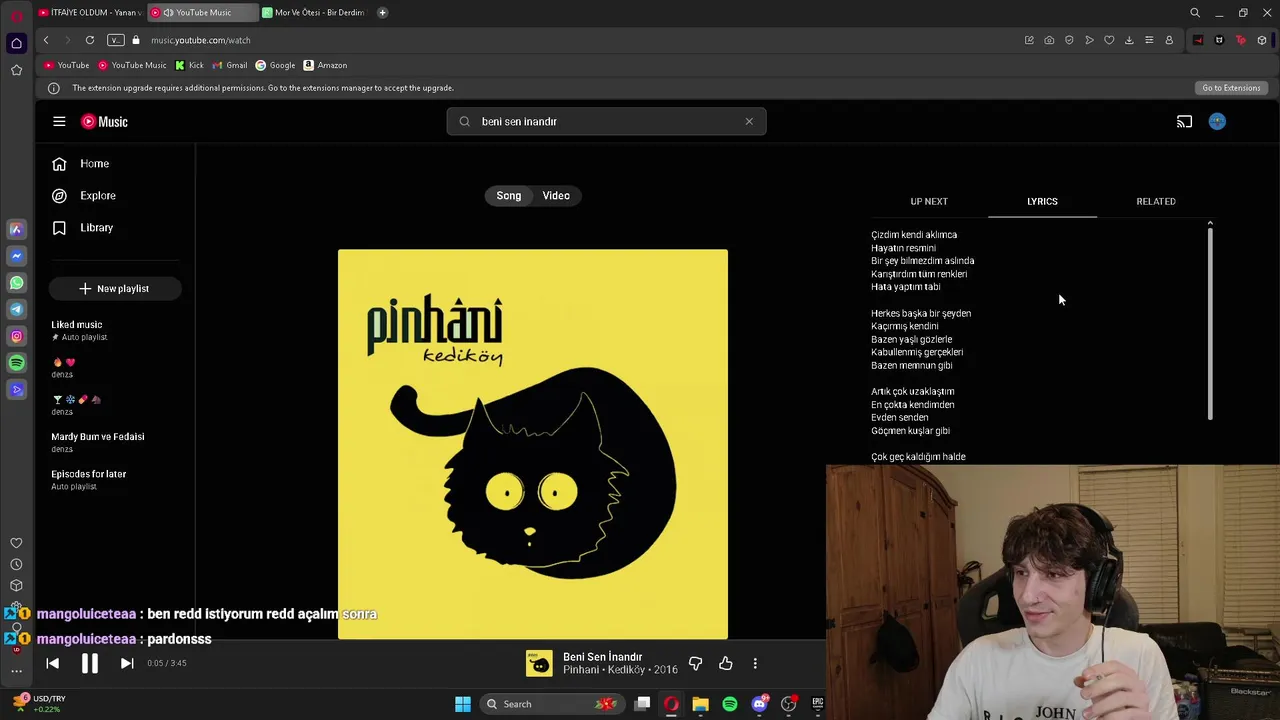Reload the page
The height and width of the screenshot is (720, 1280).
[90, 40]
